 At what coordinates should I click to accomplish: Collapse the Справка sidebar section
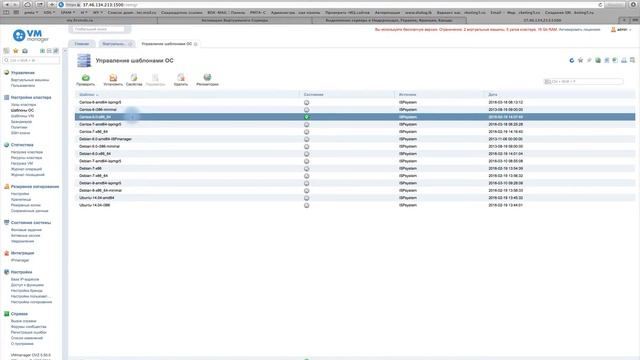click(19, 314)
